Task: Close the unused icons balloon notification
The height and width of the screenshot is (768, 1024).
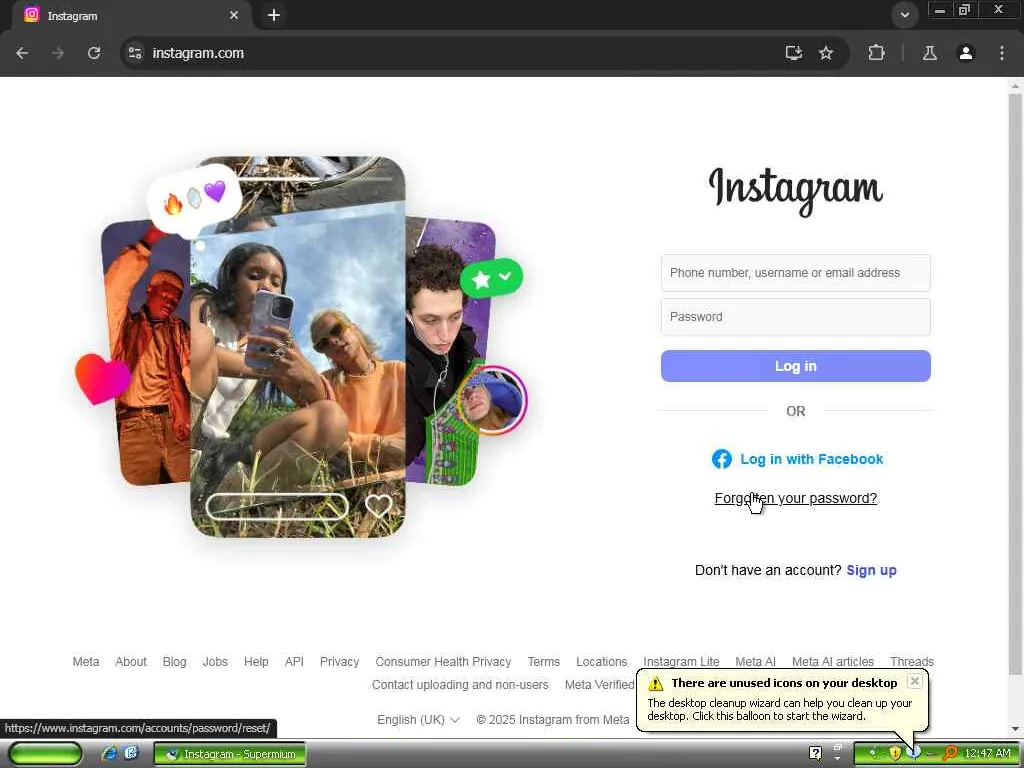Action: click(x=915, y=681)
